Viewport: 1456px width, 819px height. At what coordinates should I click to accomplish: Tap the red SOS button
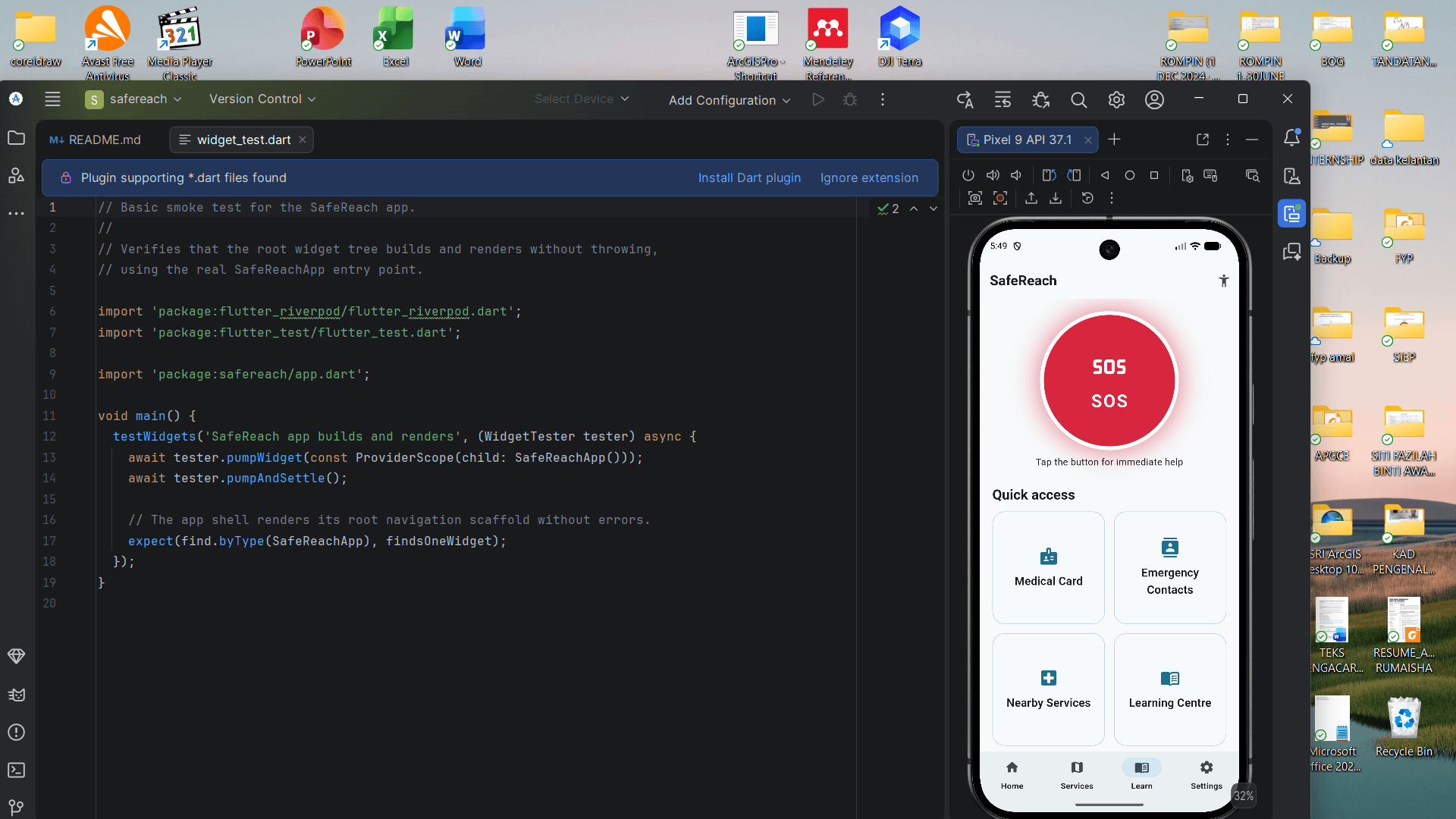click(1109, 381)
